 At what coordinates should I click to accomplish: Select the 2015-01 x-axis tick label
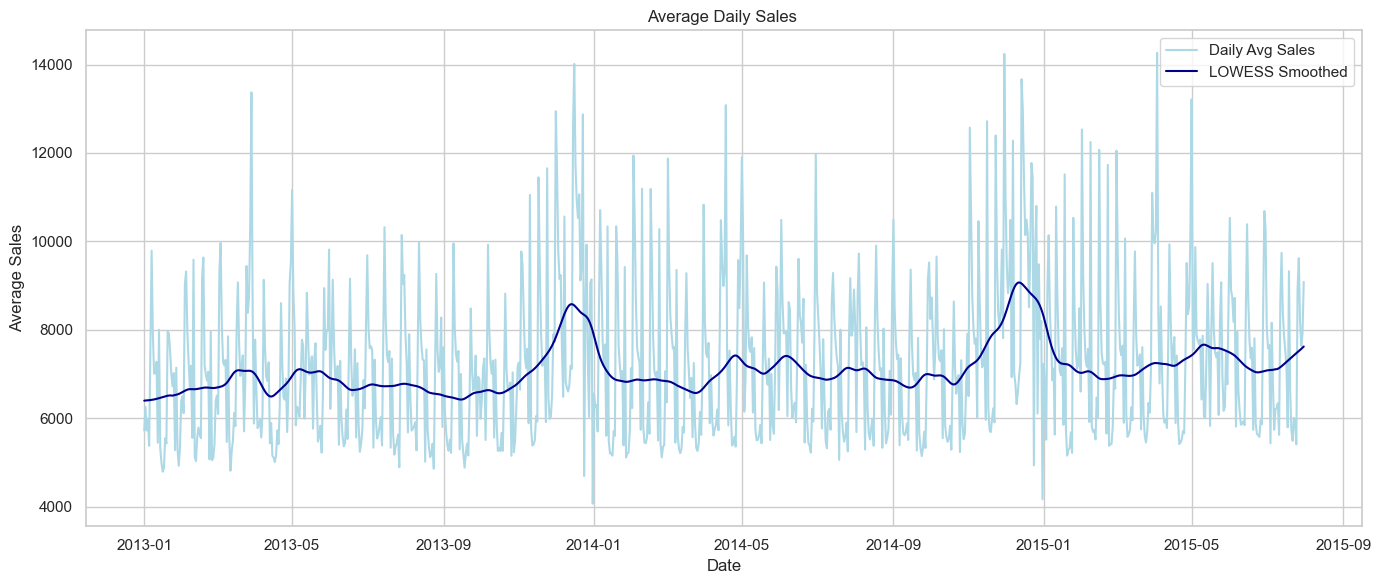coord(1044,543)
